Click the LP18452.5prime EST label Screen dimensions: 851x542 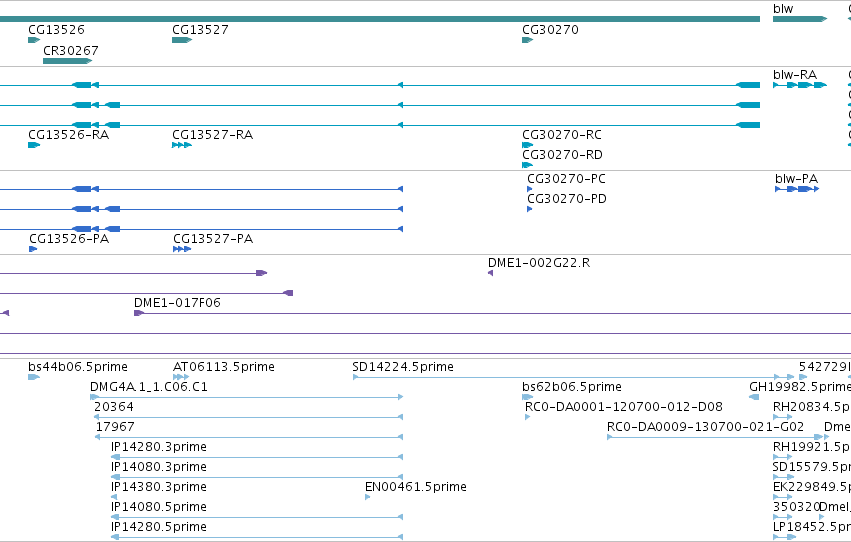(812, 527)
